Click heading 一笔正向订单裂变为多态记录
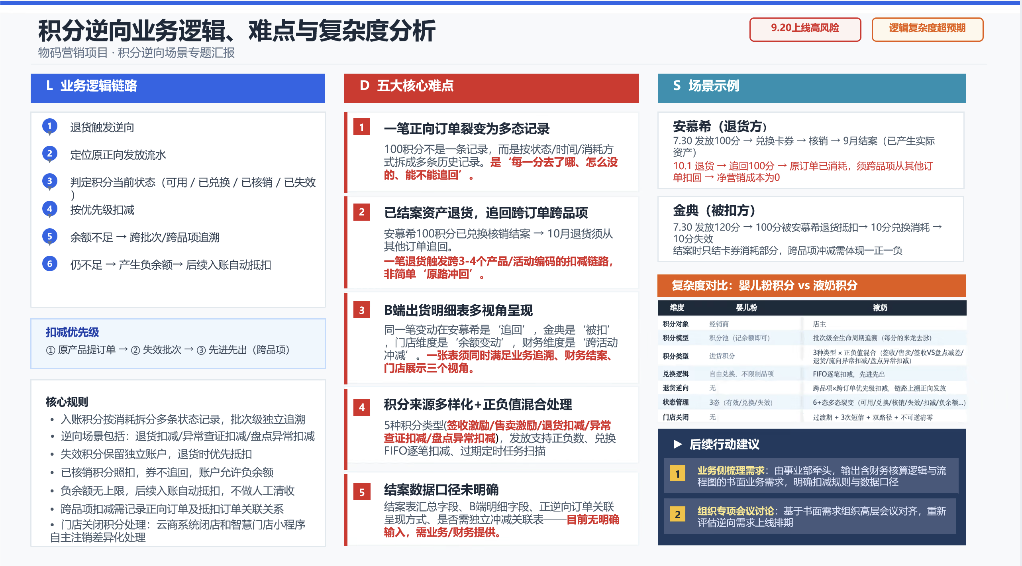The image size is (1022, 566). [x=467, y=128]
